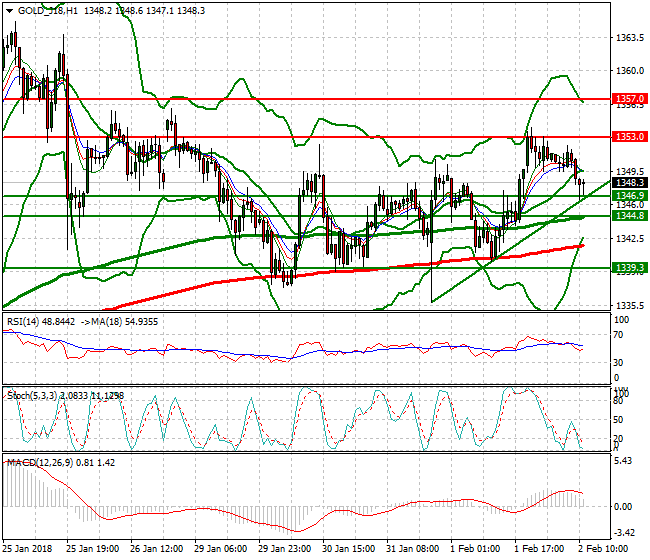Click the 1342.5 price axis value
The width and height of the screenshot is (650, 560).
(630, 238)
